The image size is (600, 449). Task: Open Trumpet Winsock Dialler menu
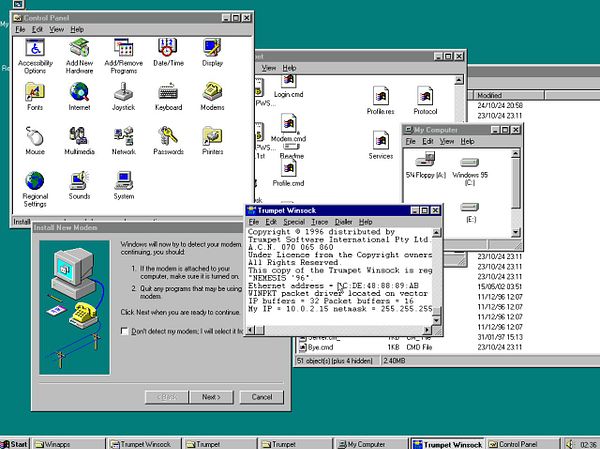343,222
